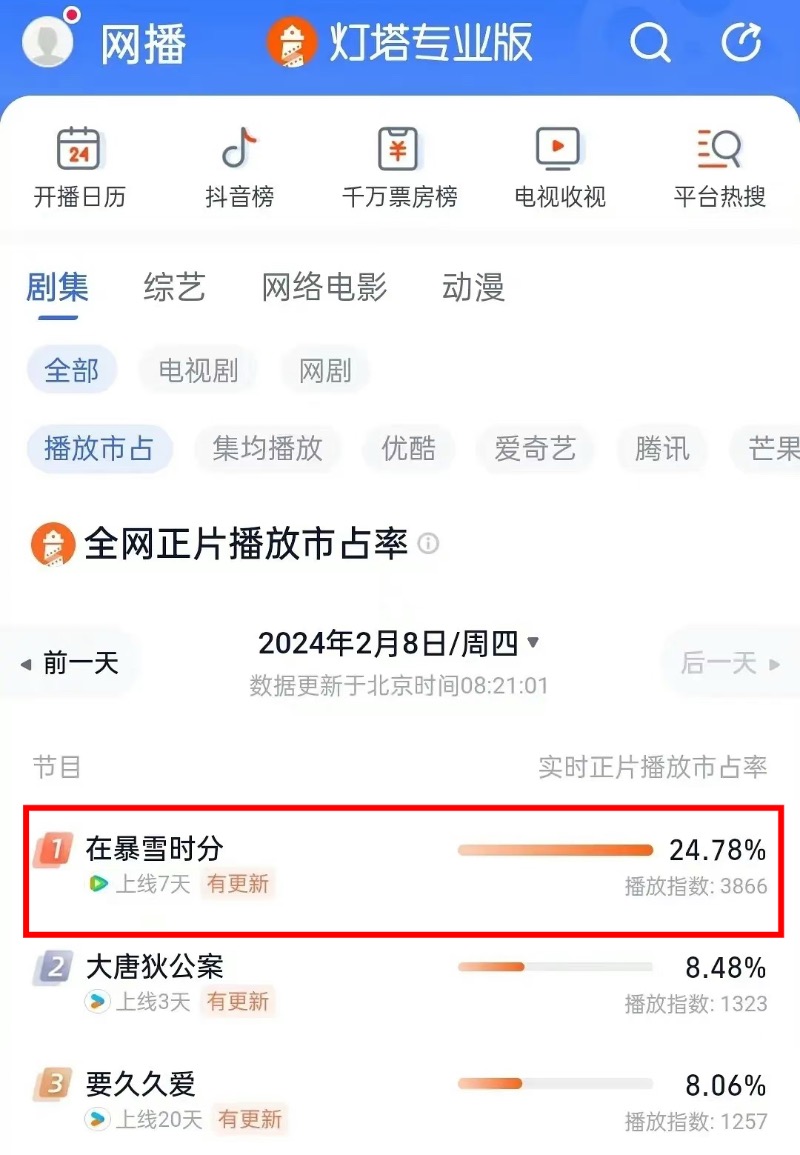This screenshot has width=800, height=1155.
Task: Open the 大唐狄公案 show entry
Action: point(155,967)
